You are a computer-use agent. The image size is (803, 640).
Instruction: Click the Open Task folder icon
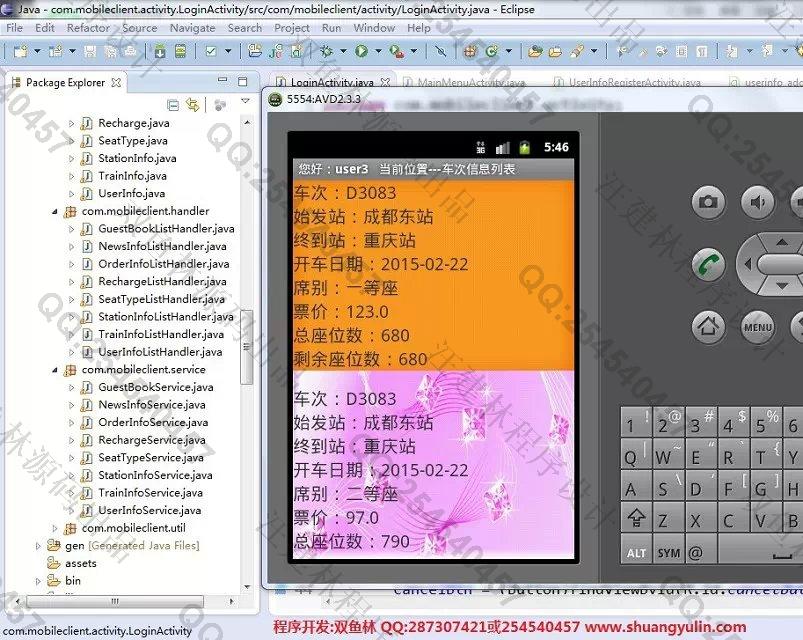[x=555, y=51]
